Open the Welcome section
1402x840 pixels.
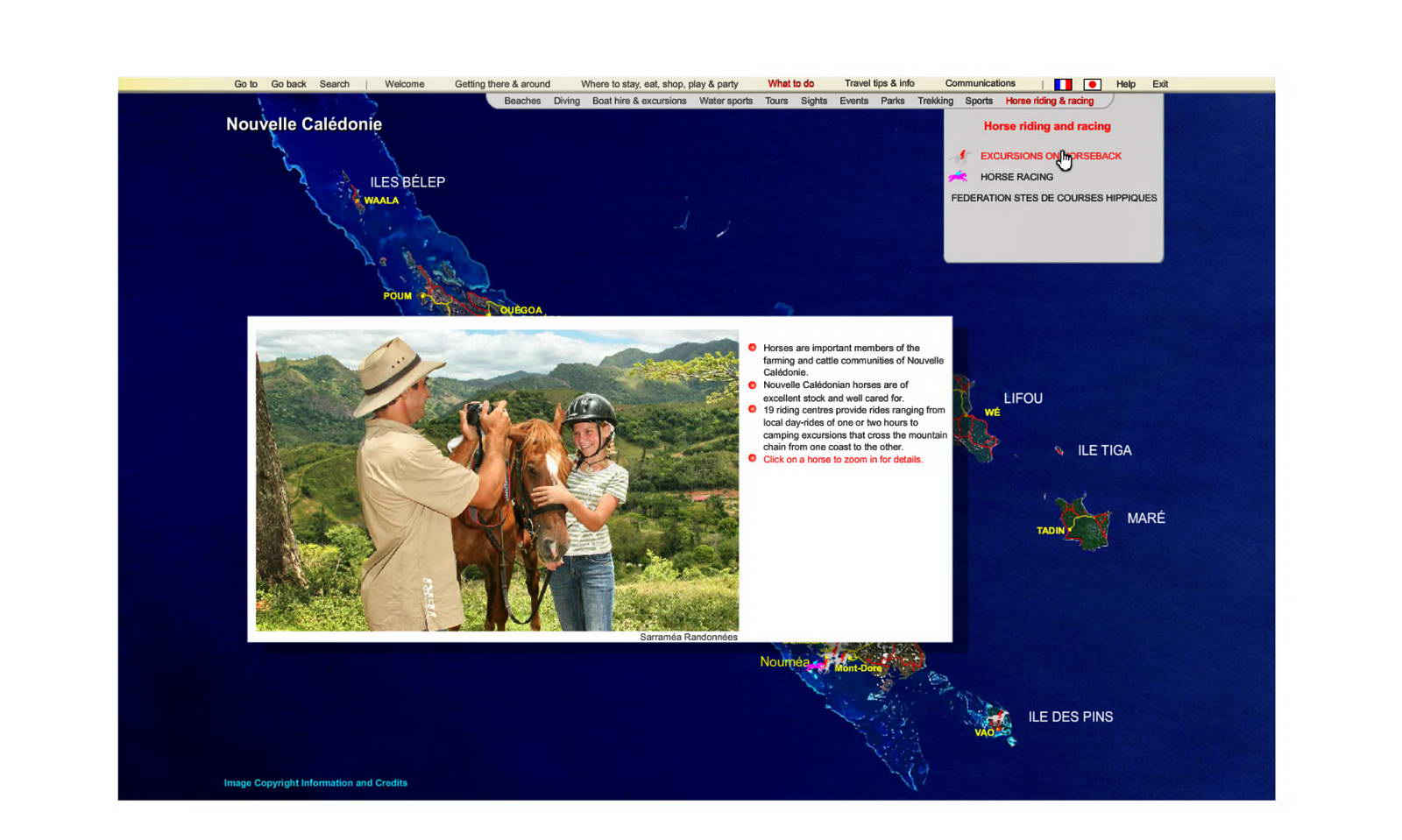[404, 84]
